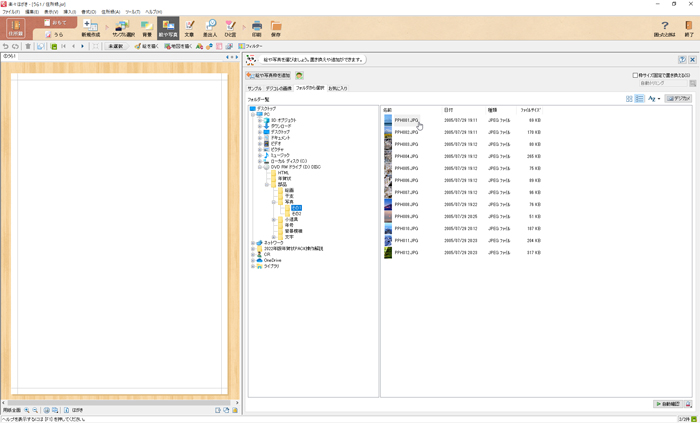Select the 文章 text tool
The width and height of the screenshot is (700, 423).
pyautogui.click(x=189, y=27)
